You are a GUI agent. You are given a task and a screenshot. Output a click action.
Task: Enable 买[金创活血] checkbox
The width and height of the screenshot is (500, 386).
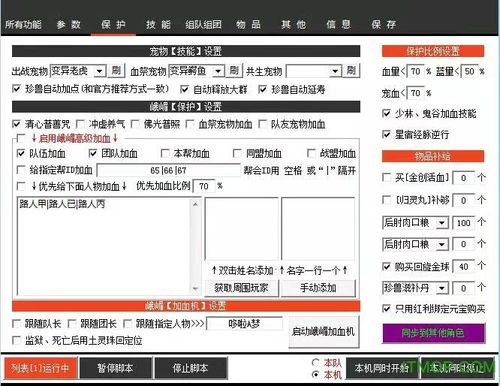386,177
